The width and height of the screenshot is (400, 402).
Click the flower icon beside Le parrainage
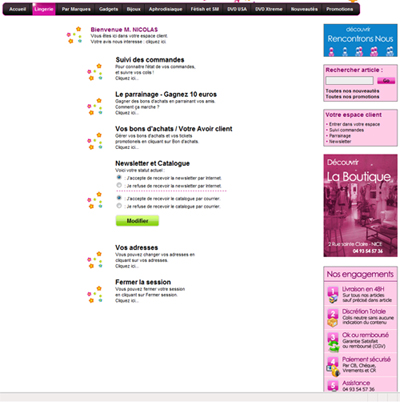click(95, 106)
